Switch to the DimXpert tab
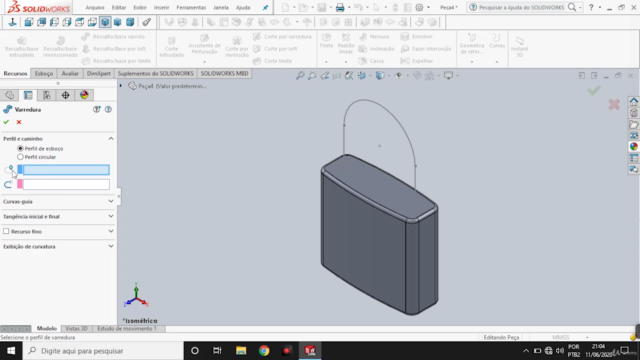The height and width of the screenshot is (360, 640). [x=99, y=73]
